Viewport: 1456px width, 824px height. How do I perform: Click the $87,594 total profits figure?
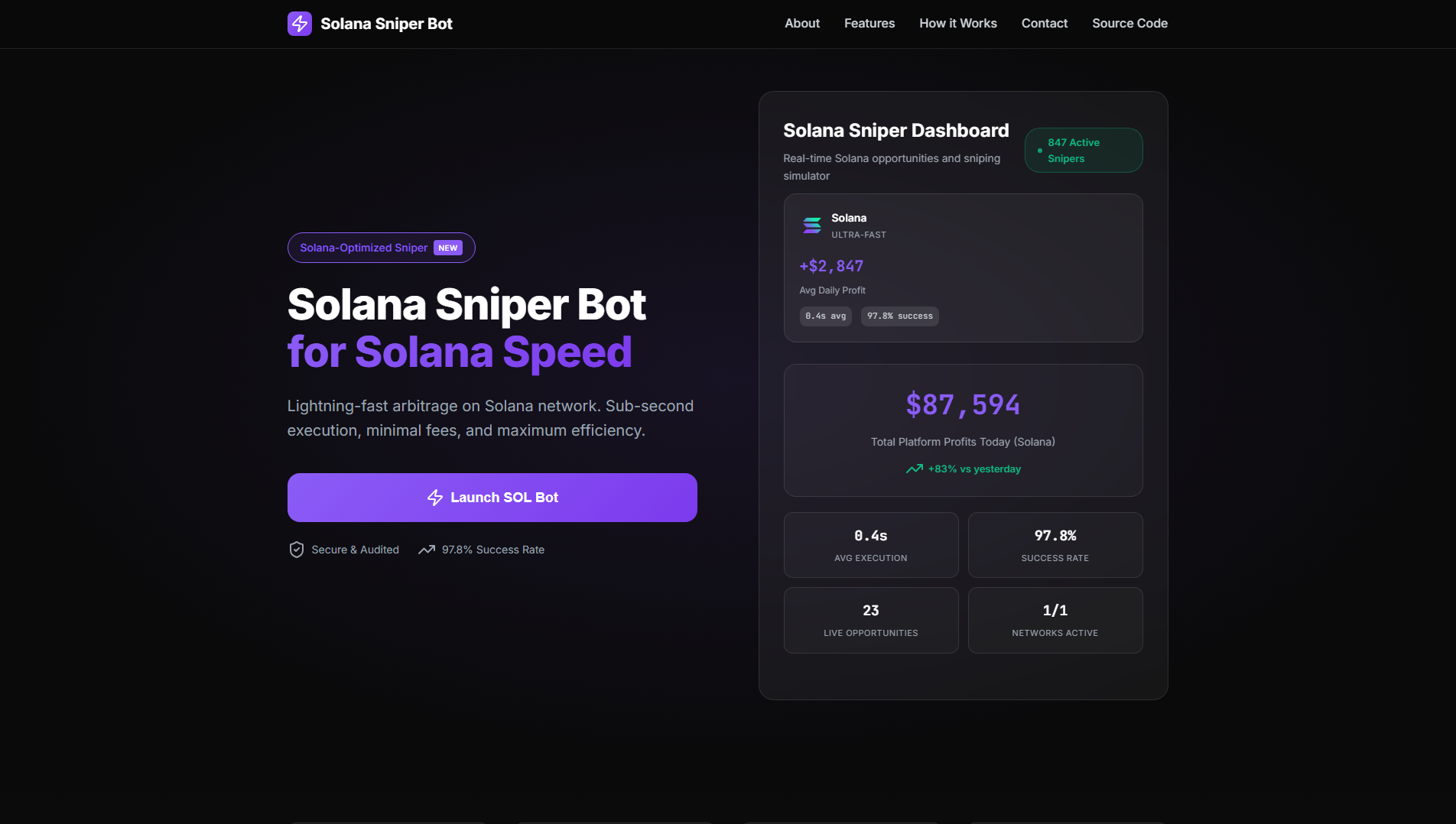[964, 404]
